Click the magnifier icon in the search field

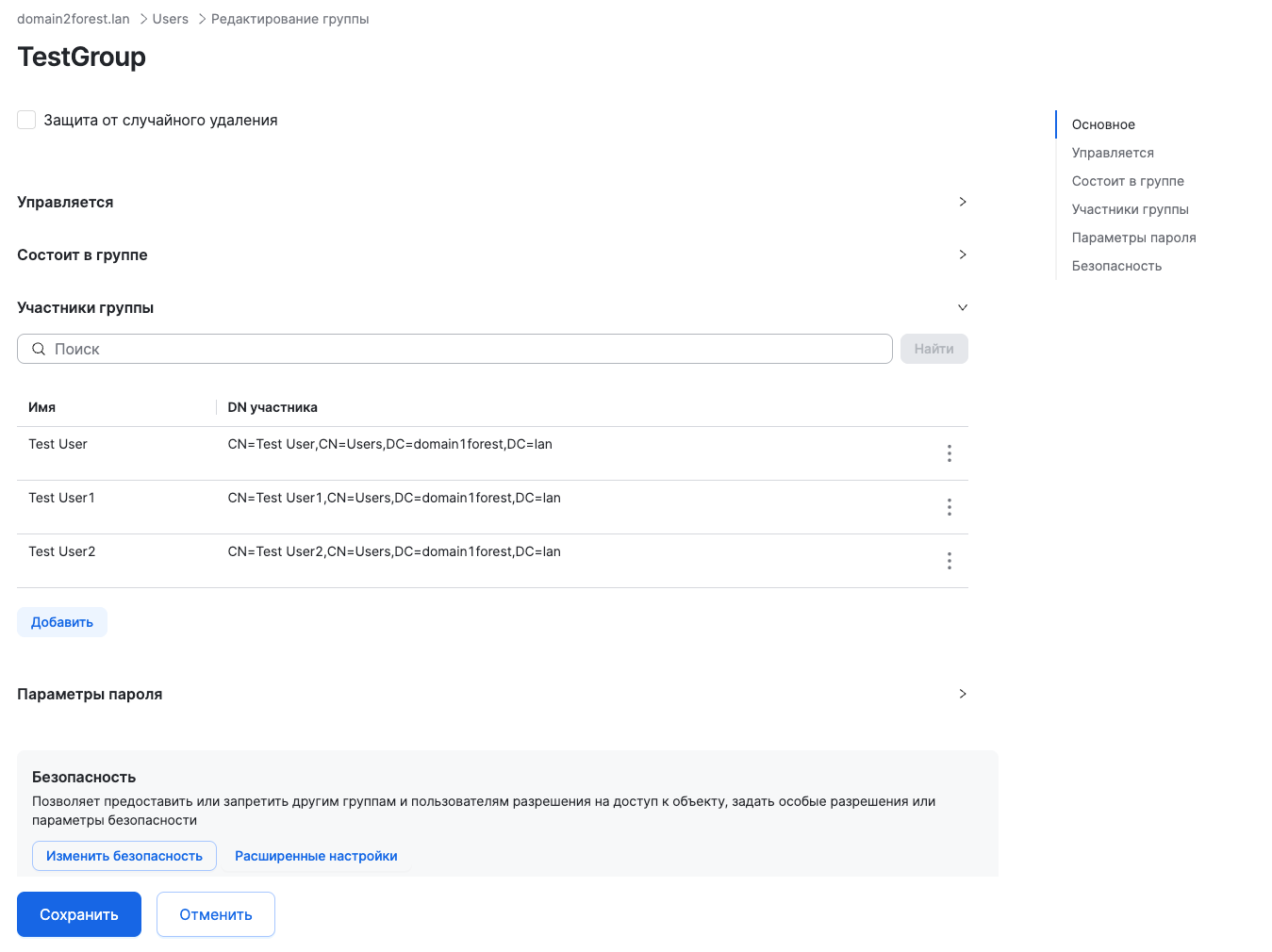[39, 349]
